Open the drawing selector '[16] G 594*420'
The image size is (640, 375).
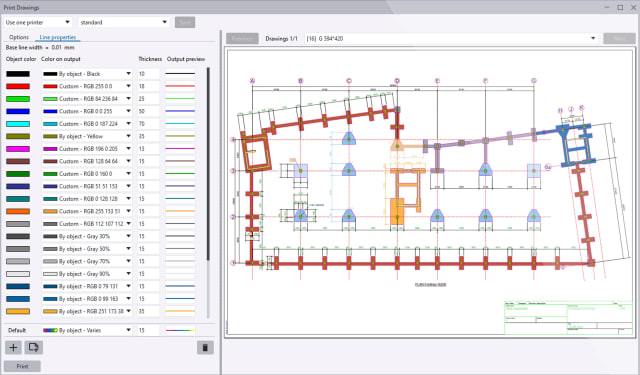[x=451, y=38]
